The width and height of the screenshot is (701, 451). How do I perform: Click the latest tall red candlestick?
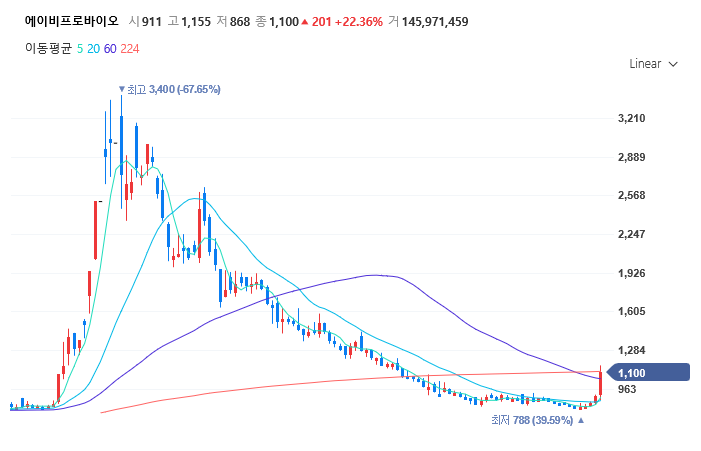coord(600,380)
